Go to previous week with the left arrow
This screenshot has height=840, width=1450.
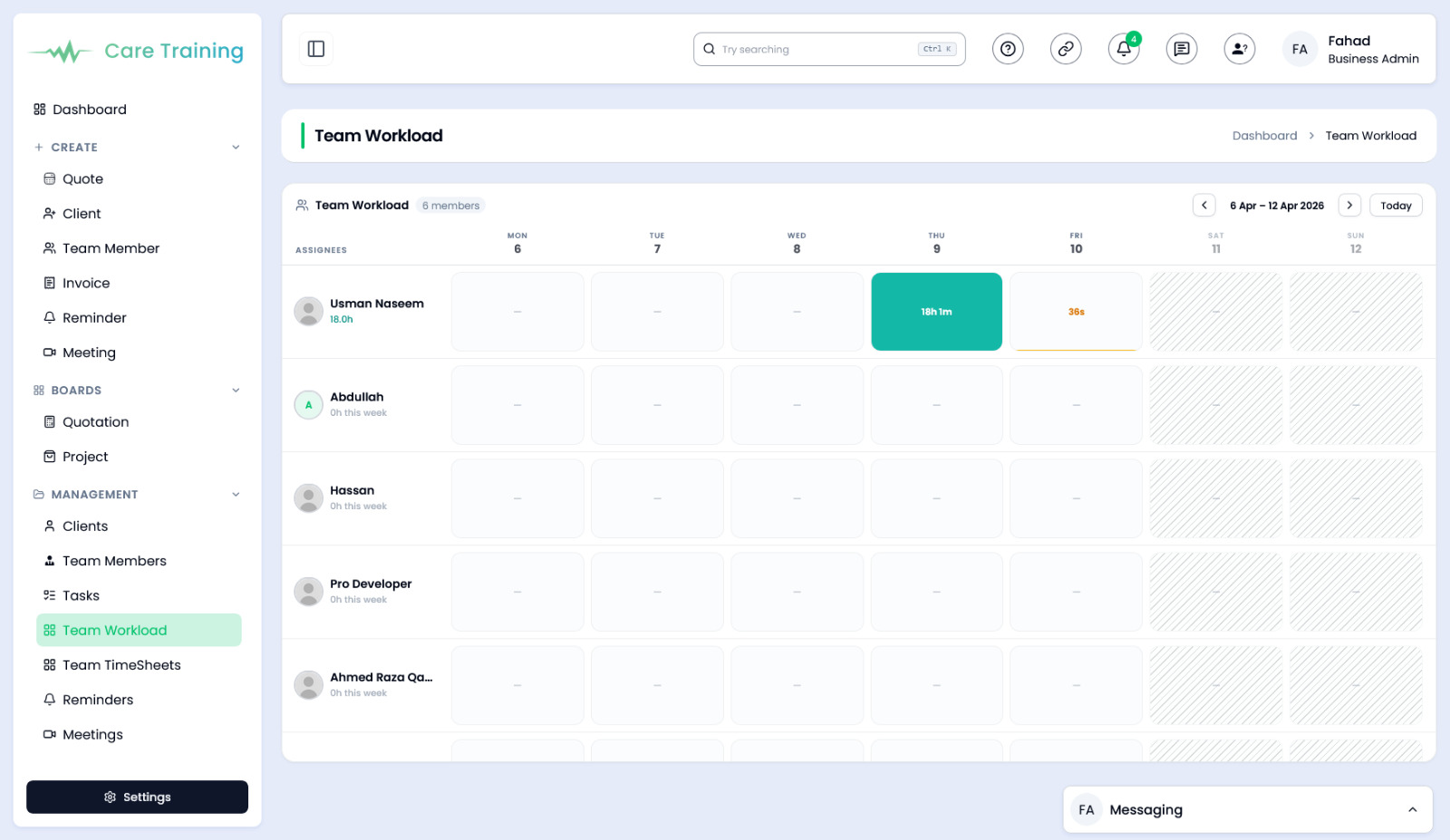pos(1203,206)
